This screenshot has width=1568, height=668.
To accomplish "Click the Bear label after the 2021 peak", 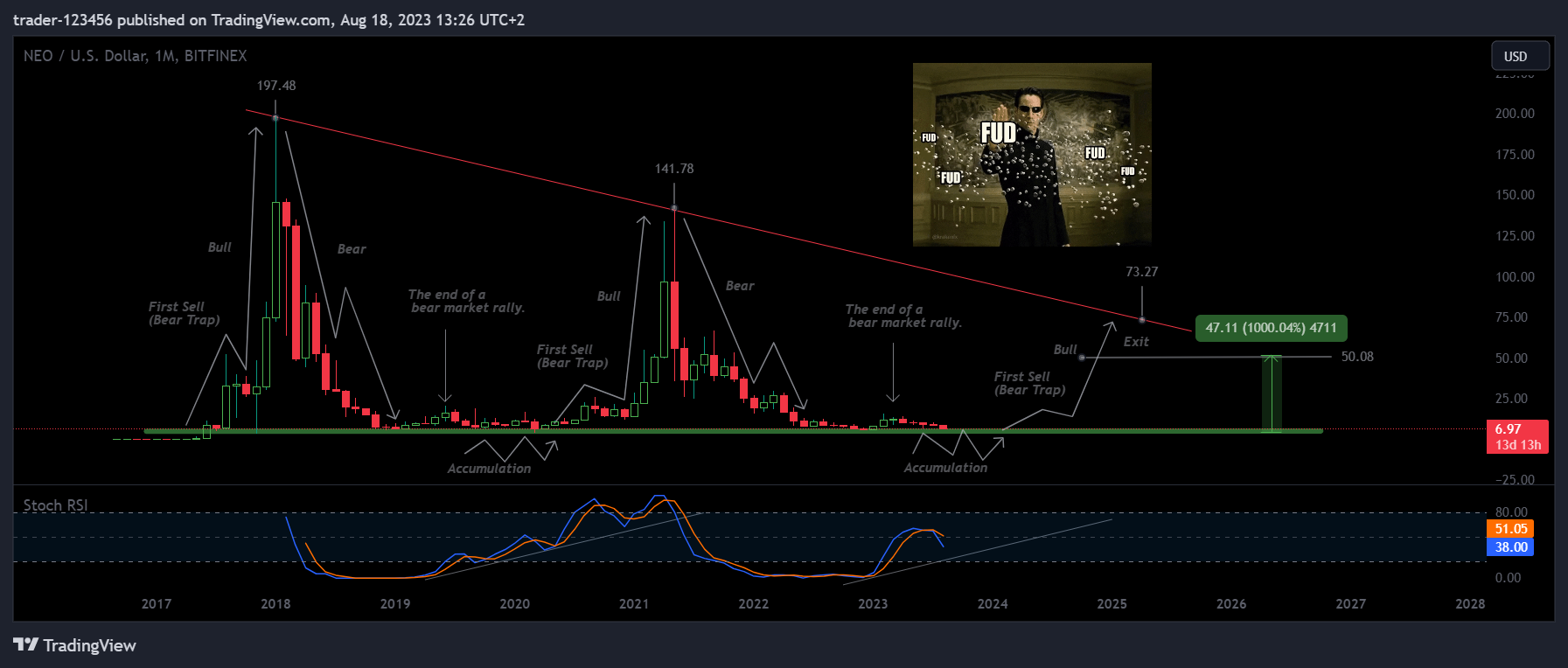I will click(x=740, y=286).
